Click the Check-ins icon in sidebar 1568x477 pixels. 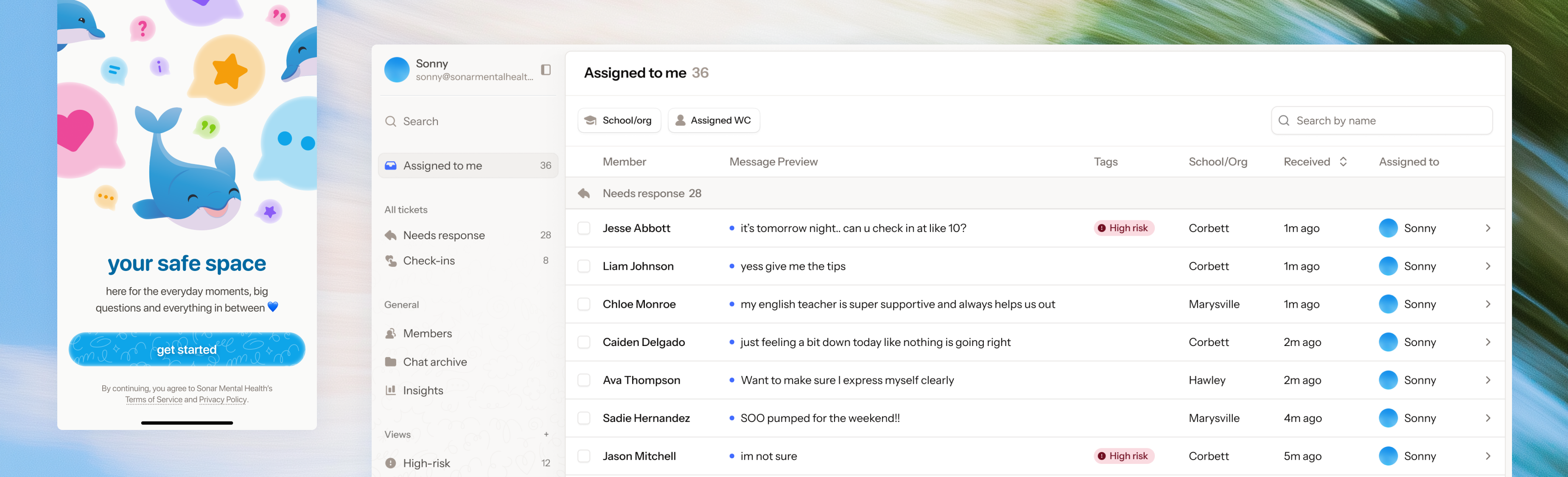tap(390, 261)
